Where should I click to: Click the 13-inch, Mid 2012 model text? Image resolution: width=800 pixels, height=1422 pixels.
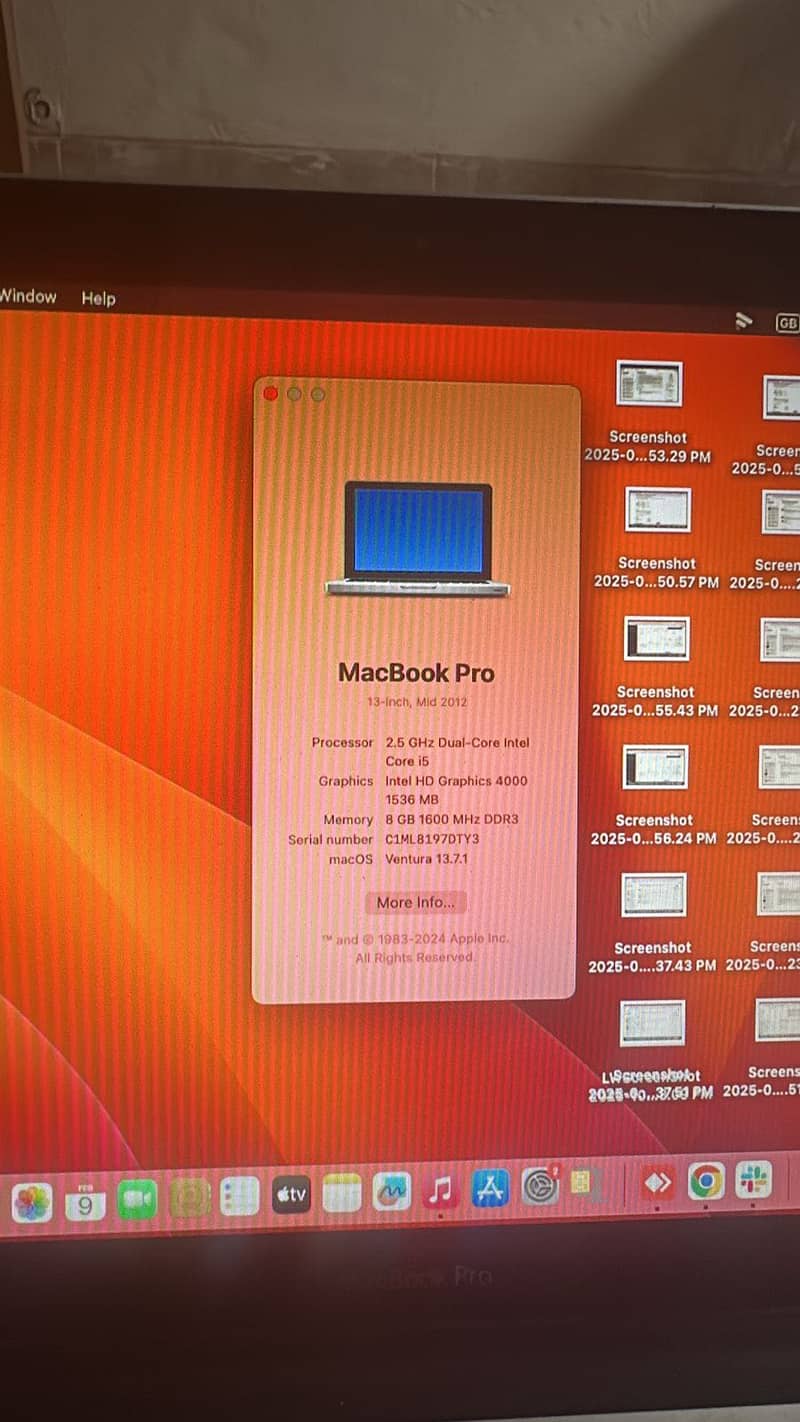tap(416, 702)
